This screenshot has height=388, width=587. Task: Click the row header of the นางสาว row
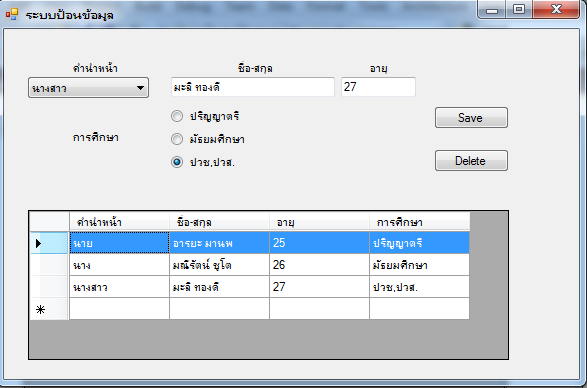[49, 287]
